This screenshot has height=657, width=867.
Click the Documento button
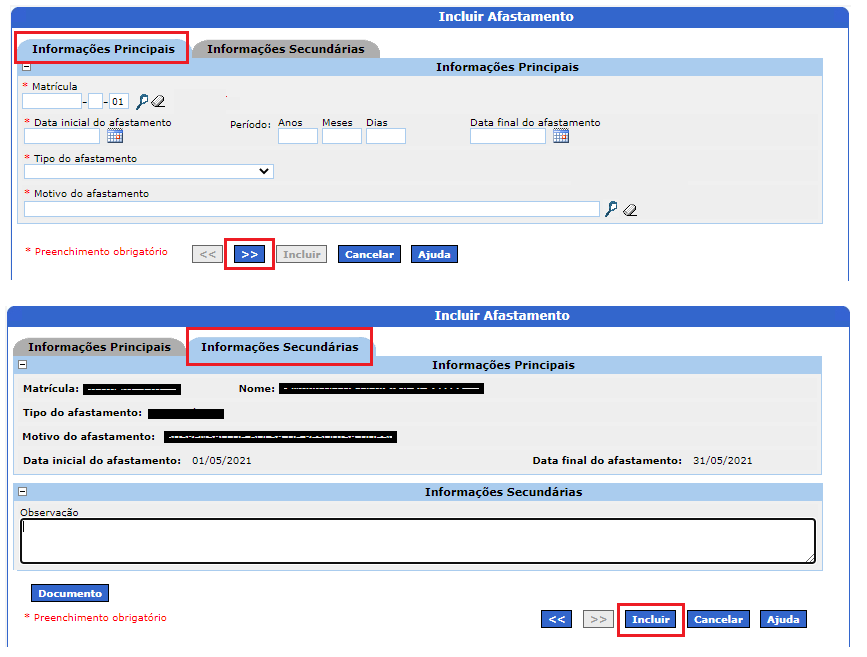point(70,593)
